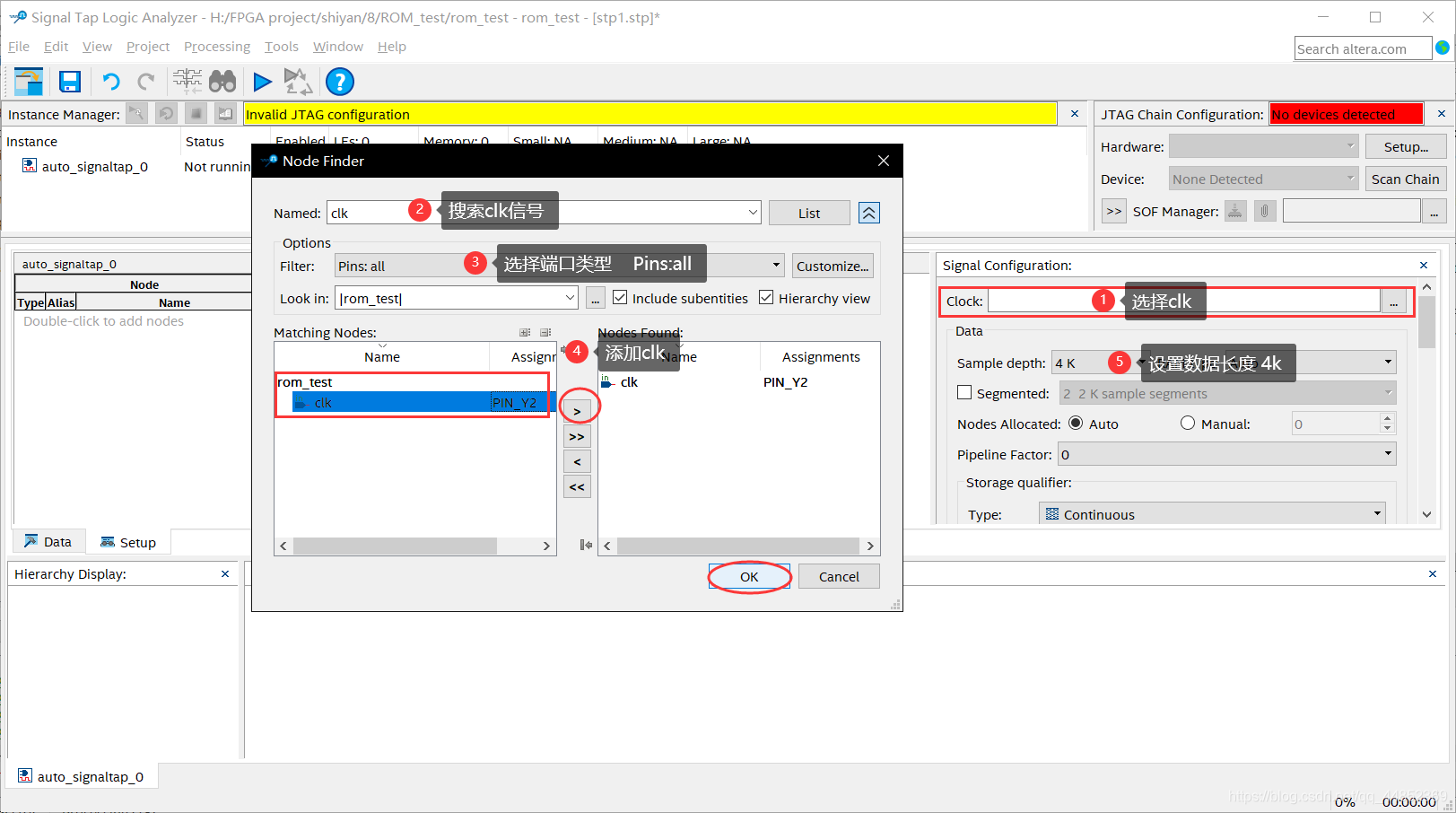The image size is (1456, 813).
Task: Click the window restore toolbar icon
Action: 29,82
